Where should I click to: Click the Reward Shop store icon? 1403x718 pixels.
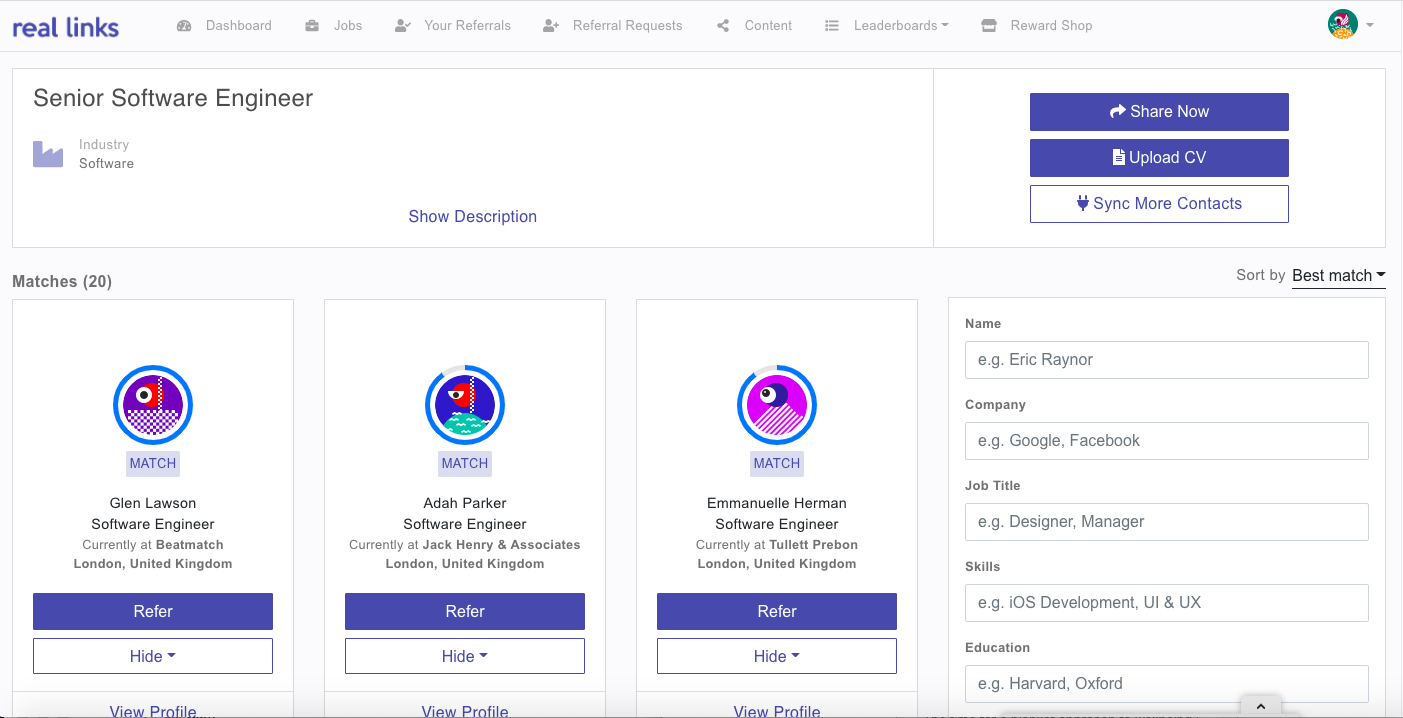(x=989, y=26)
